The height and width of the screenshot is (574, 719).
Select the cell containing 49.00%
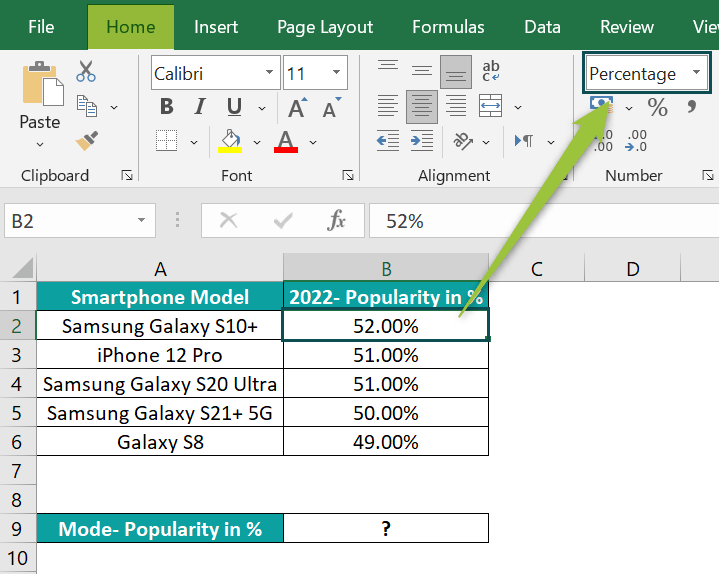[386, 442]
